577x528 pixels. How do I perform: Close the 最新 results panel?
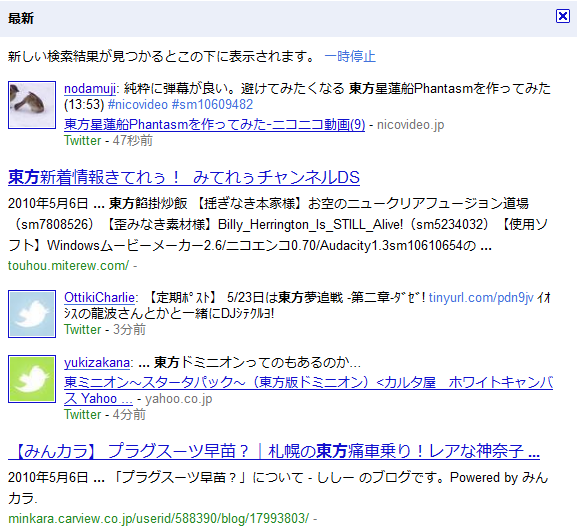[x=563, y=16]
